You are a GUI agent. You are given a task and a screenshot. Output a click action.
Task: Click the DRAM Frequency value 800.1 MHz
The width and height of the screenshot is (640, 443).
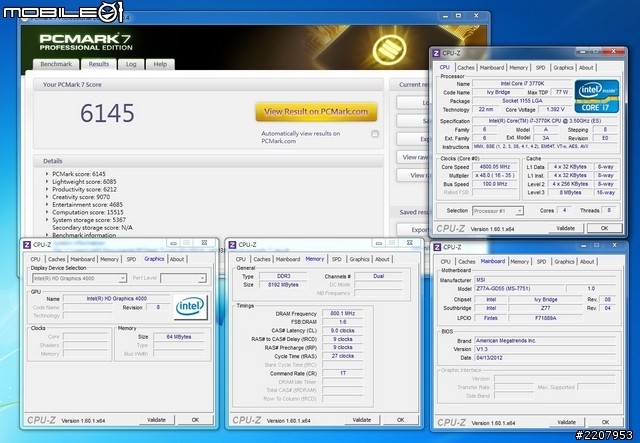coord(343,314)
